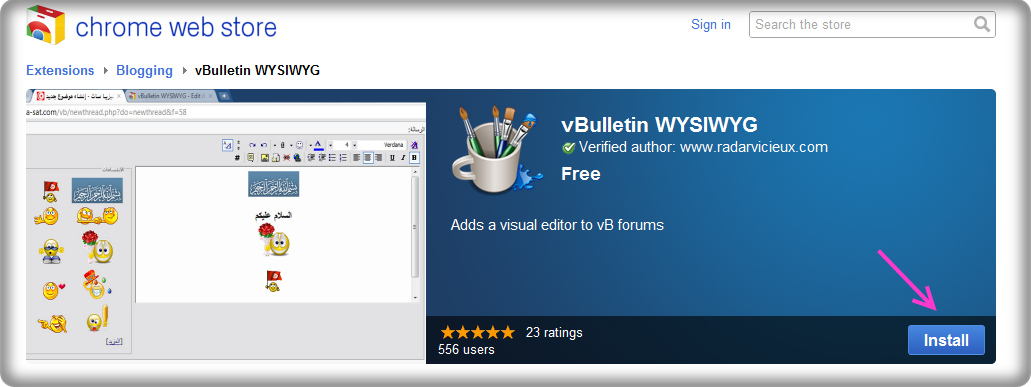1031x387 pixels.
Task: Click the magnifier search icon
Action: coord(982,24)
